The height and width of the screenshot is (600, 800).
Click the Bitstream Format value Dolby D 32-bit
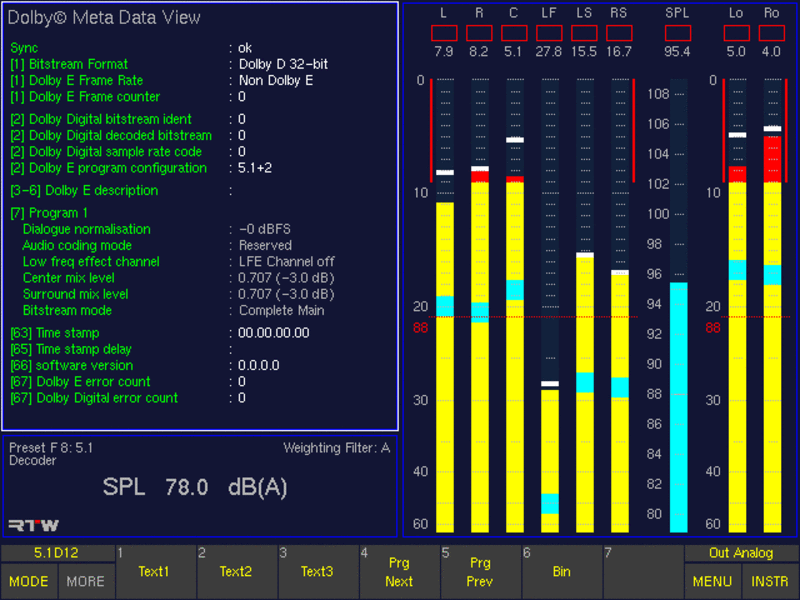coord(283,64)
